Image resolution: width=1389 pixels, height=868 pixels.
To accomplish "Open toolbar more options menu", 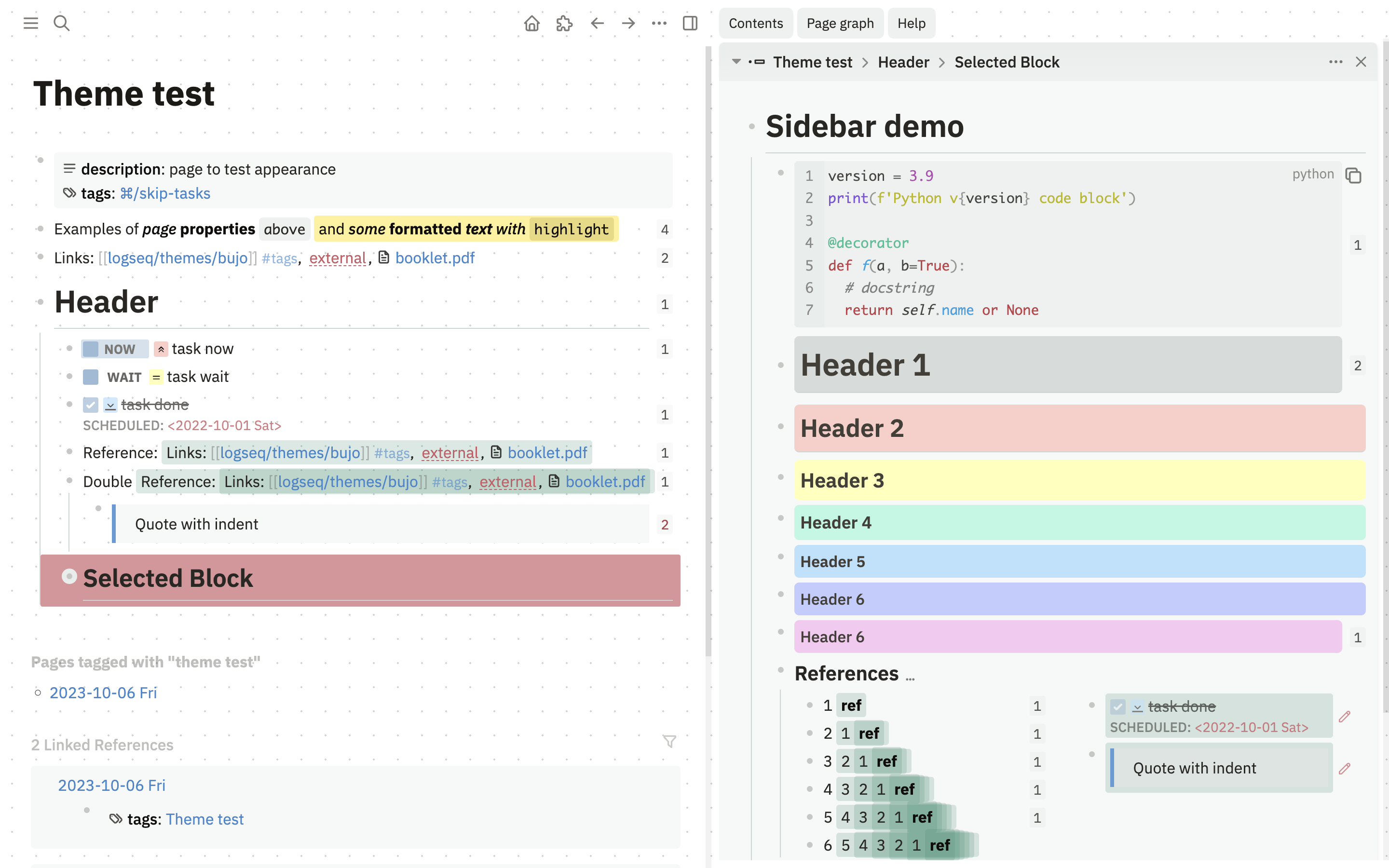I will 659,23.
